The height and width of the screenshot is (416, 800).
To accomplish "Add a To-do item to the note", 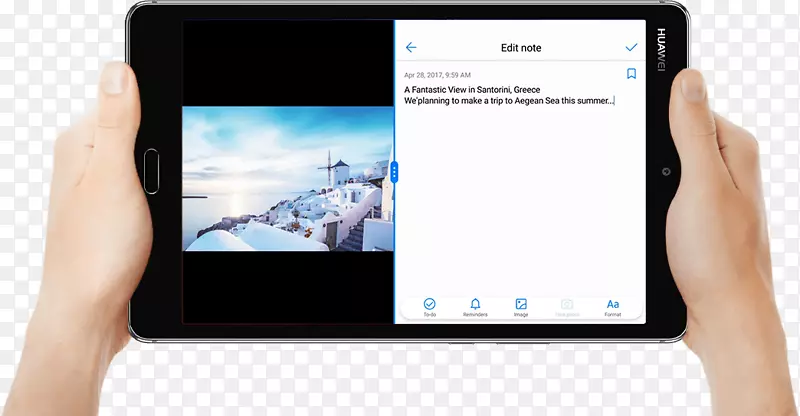I will [429, 305].
